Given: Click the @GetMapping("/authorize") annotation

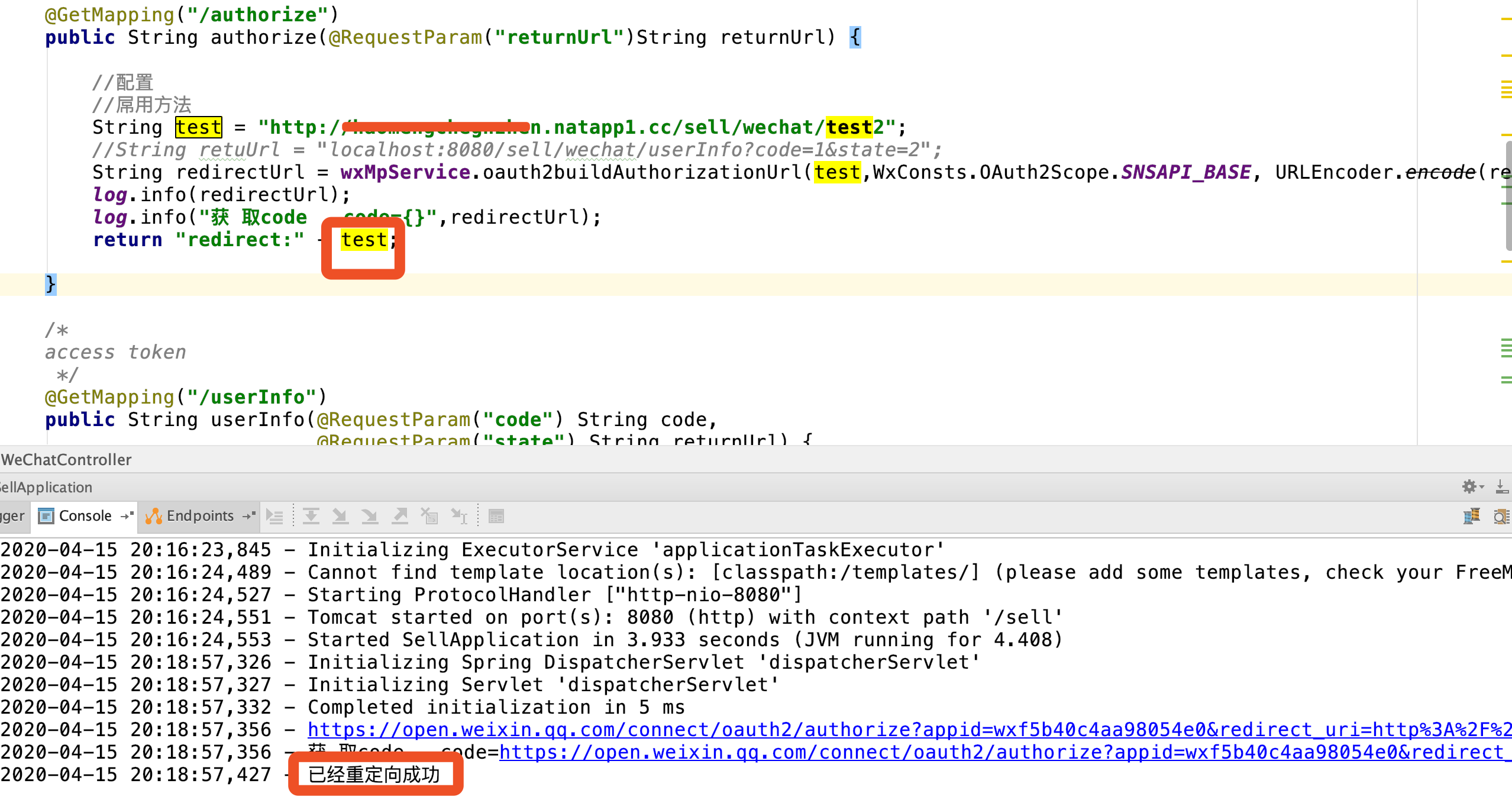Looking at the screenshot, I should pos(192,14).
